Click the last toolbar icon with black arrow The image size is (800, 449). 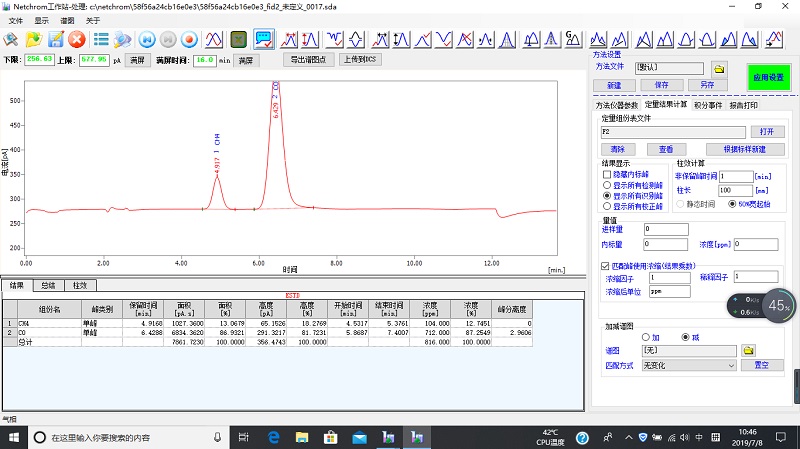(774, 39)
